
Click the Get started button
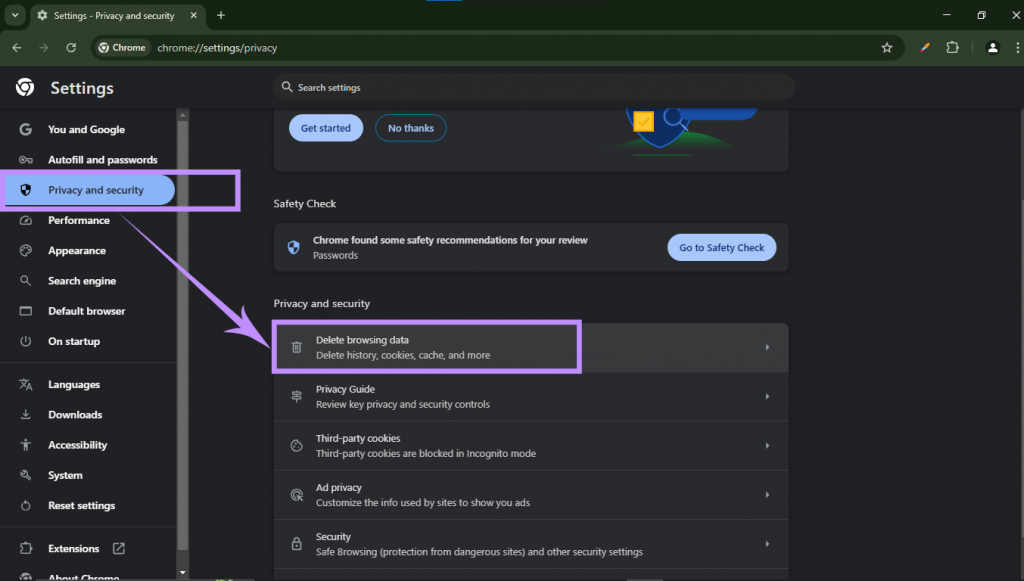pos(326,128)
